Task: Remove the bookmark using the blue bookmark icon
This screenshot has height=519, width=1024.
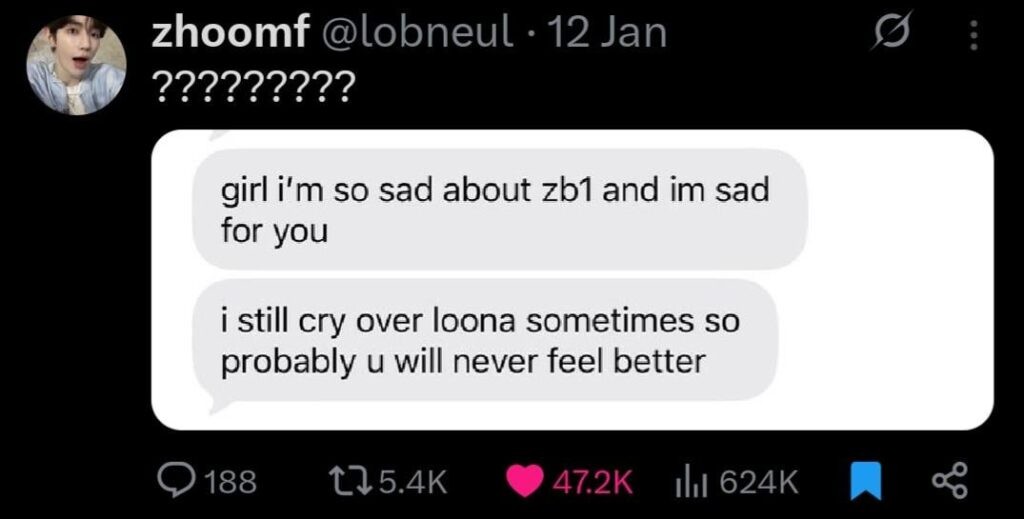Action: (863, 483)
